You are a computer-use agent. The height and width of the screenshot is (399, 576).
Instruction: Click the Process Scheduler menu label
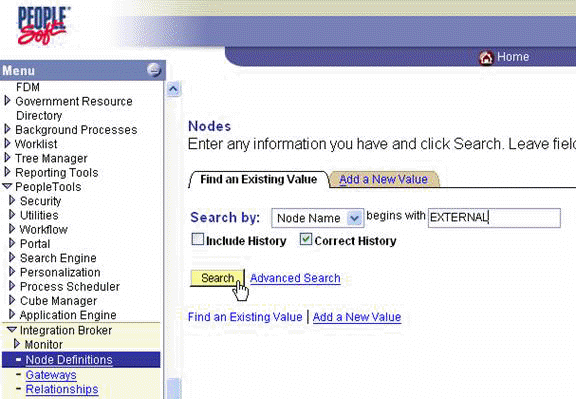[70, 287]
